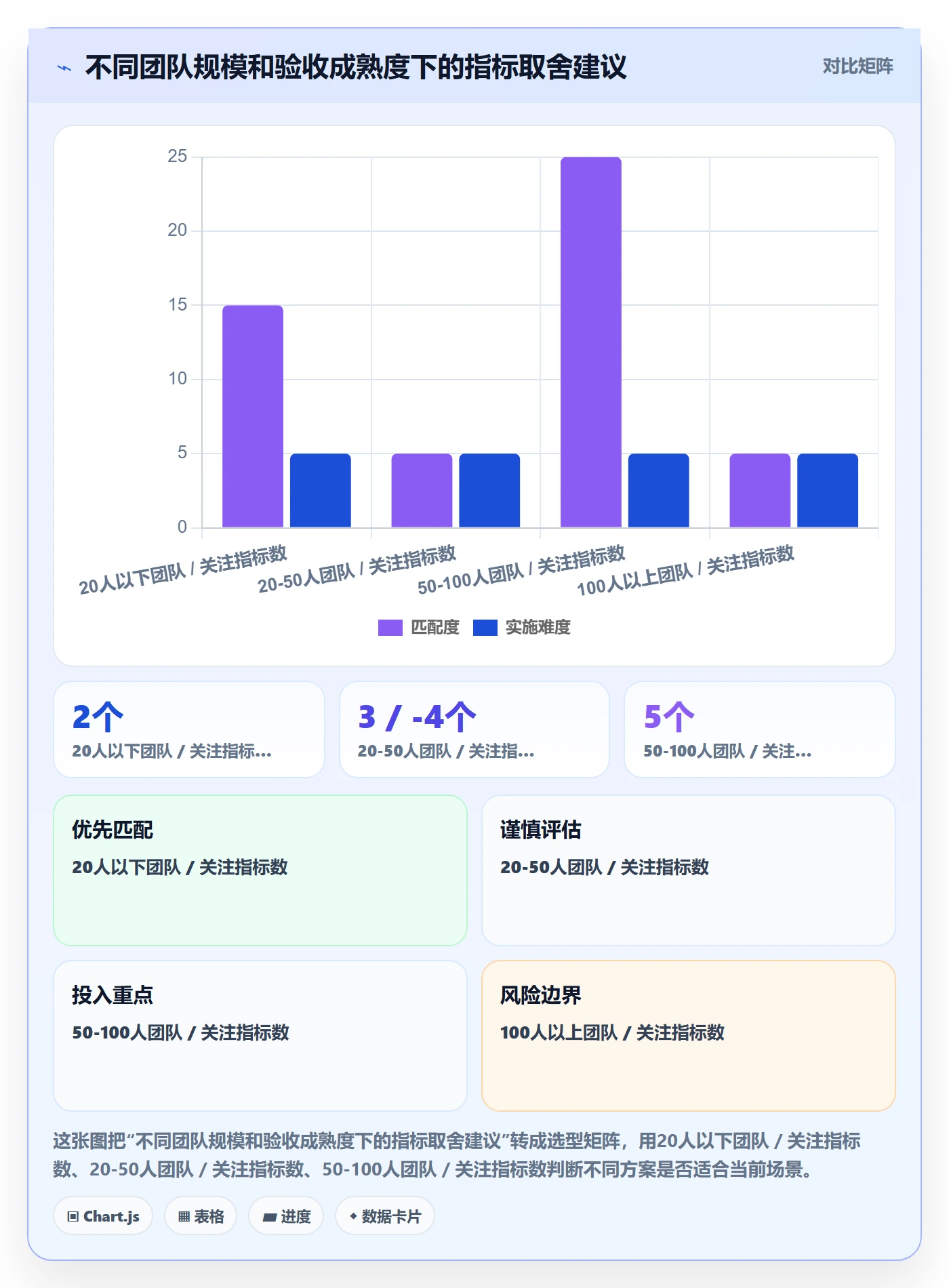Image resolution: width=949 pixels, height=1288 pixels.
Task: Click the y-axis value 15
Action: [178, 305]
